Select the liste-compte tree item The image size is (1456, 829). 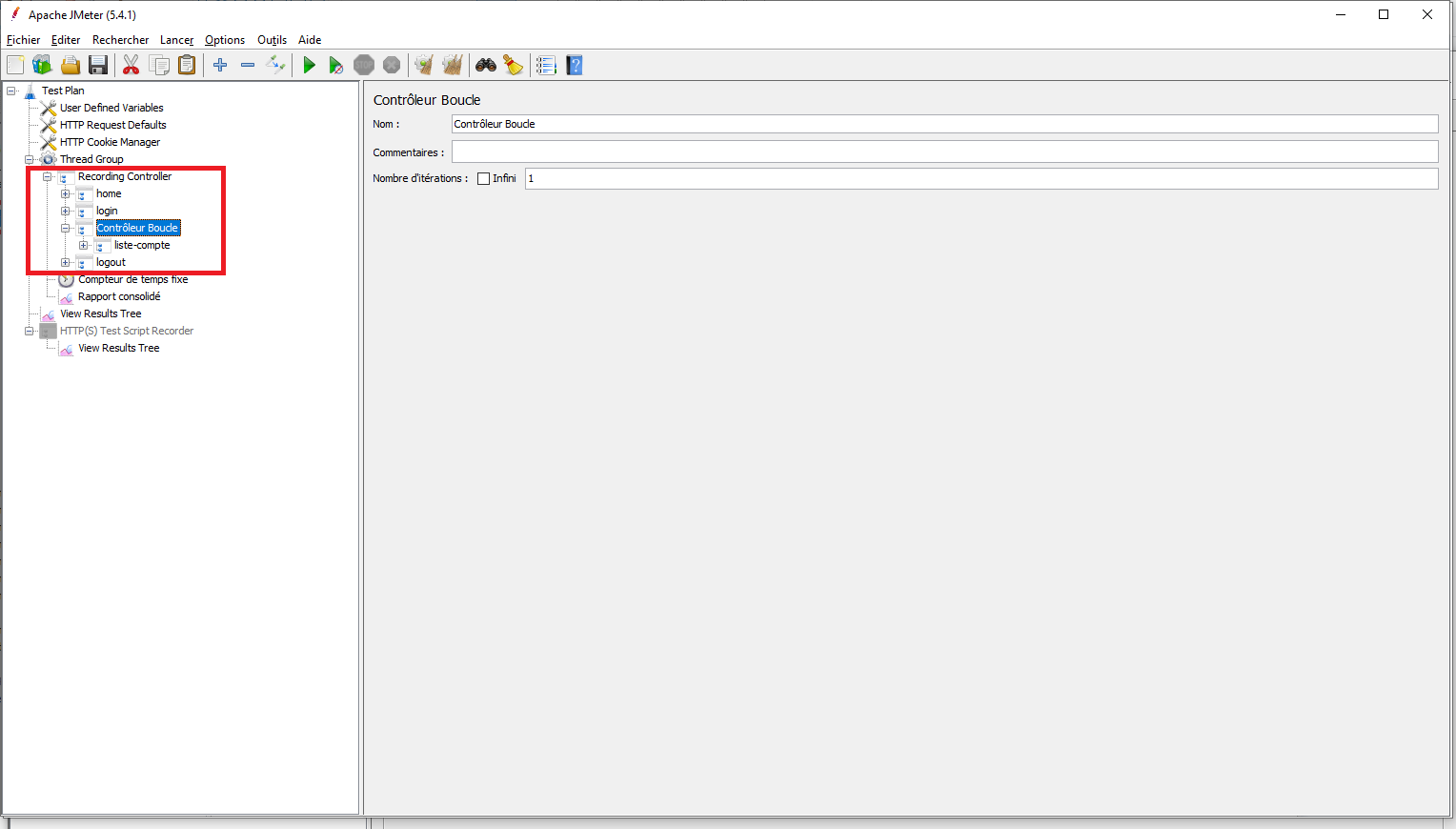click(x=142, y=245)
